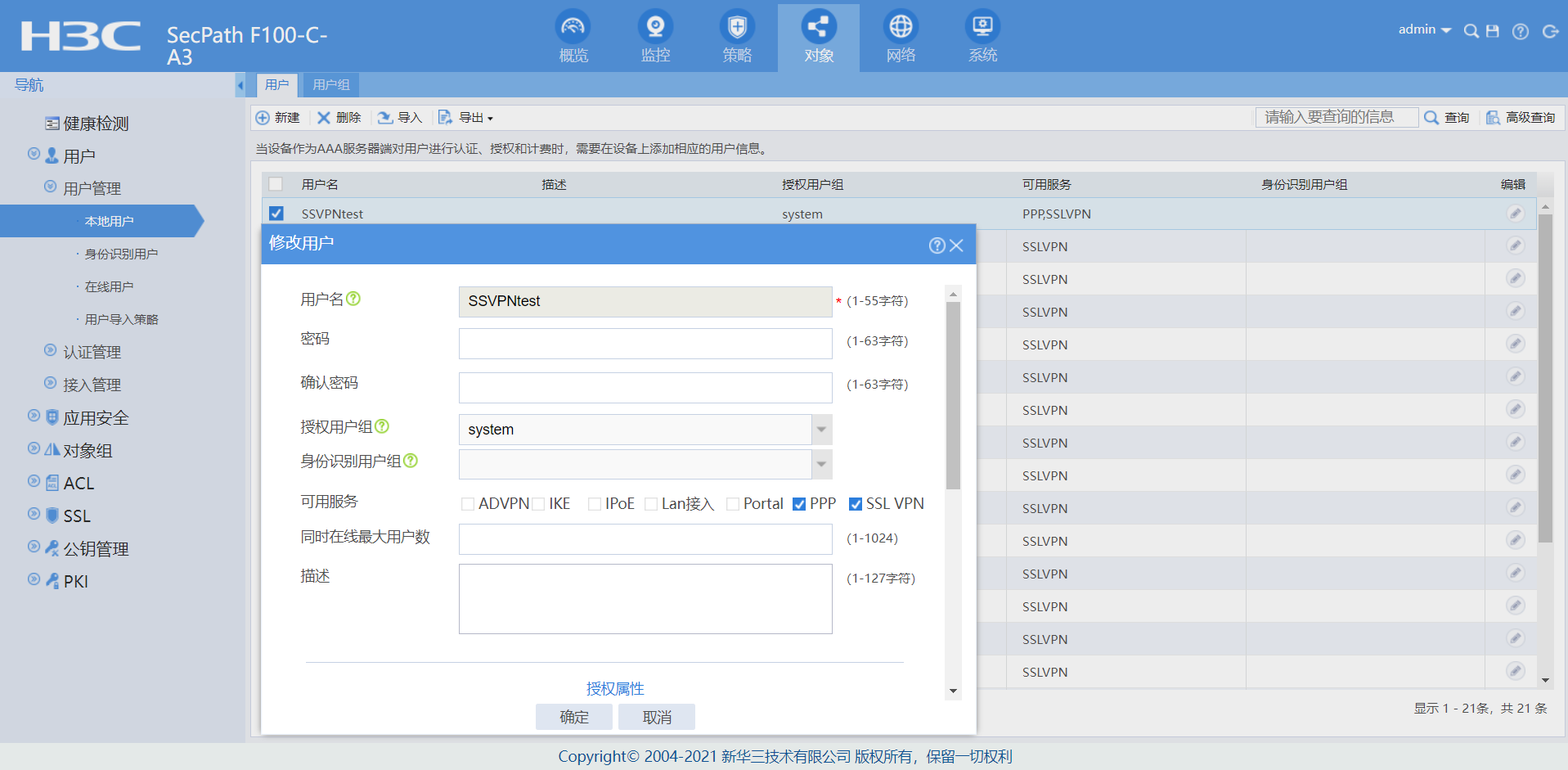This screenshot has width=1568, height=770.
Task: Click help icon in 修改用户 dialog title
Action: coord(937,245)
